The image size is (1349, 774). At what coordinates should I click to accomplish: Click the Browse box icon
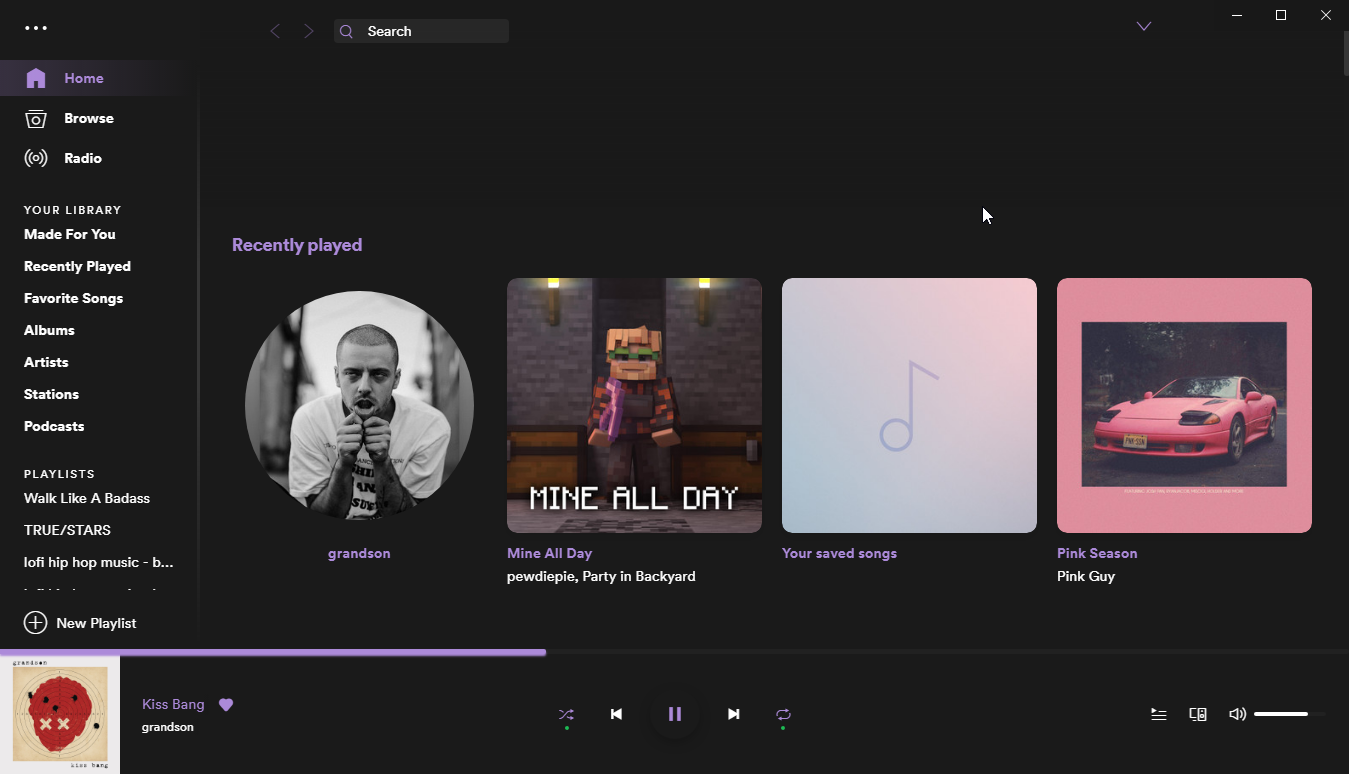click(36, 118)
